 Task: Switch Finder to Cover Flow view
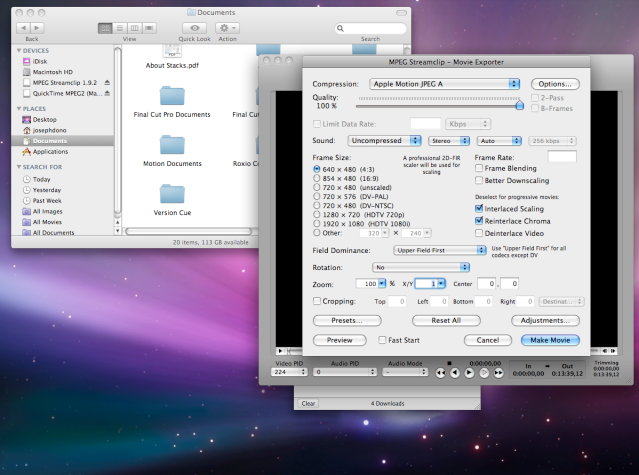click(x=149, y=28)
